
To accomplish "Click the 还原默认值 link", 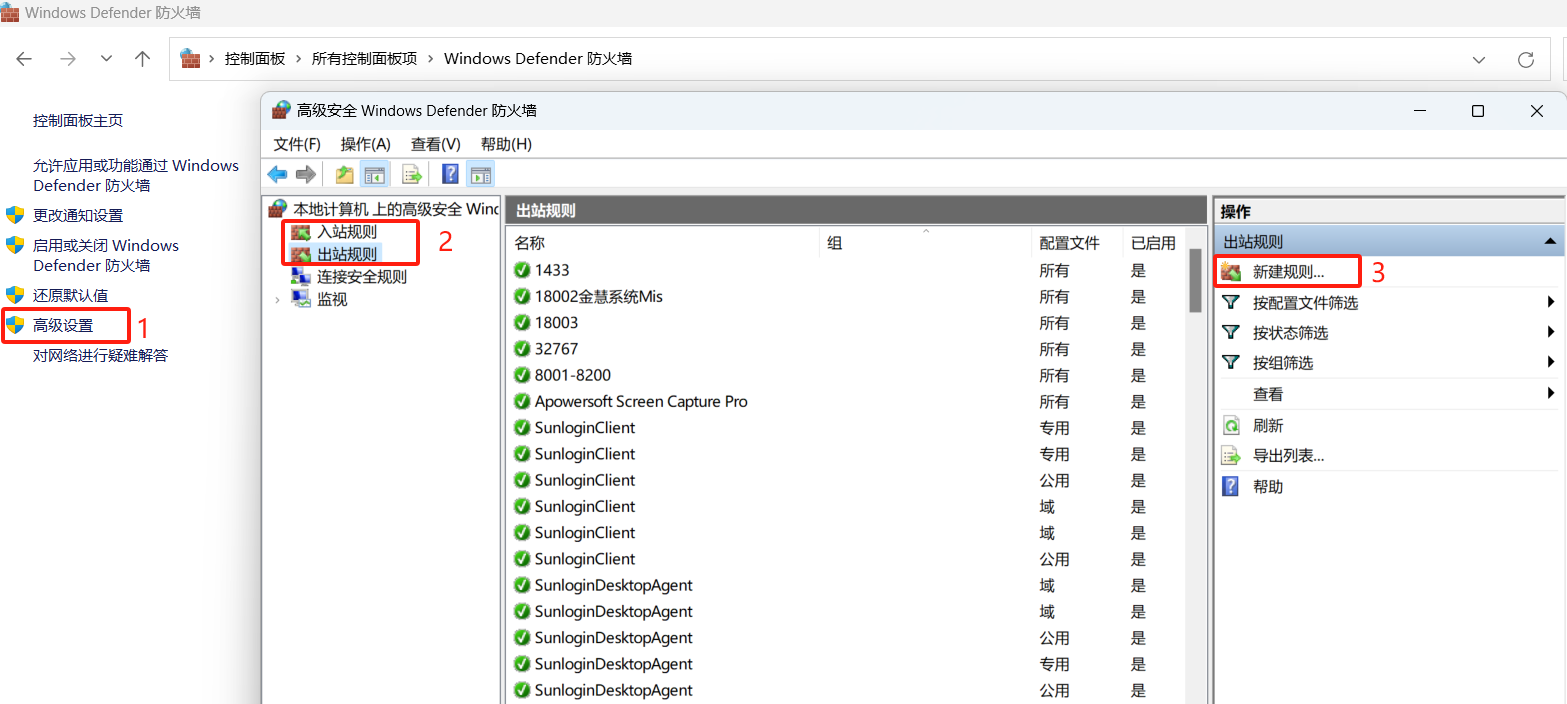I will coord(70,295).
